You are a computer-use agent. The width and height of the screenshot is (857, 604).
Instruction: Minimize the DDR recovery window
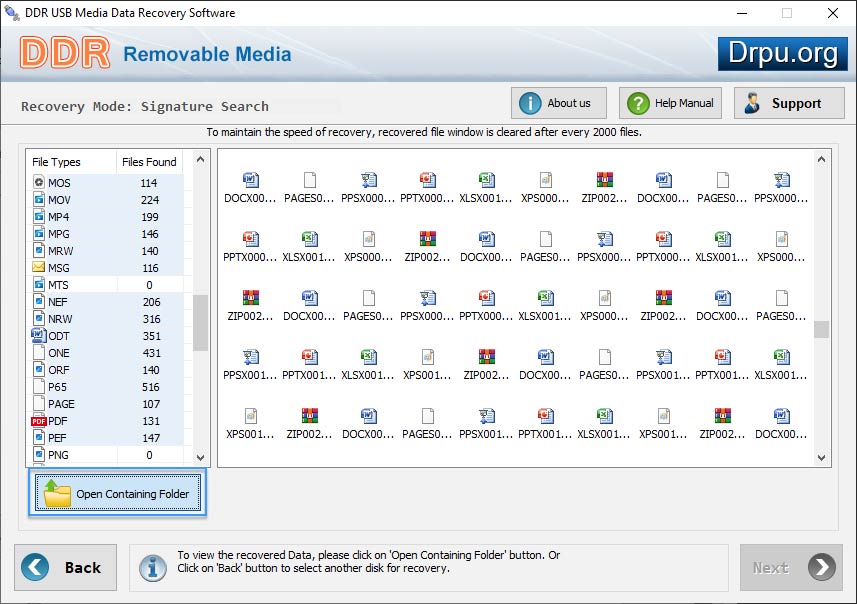coord(742,13)
